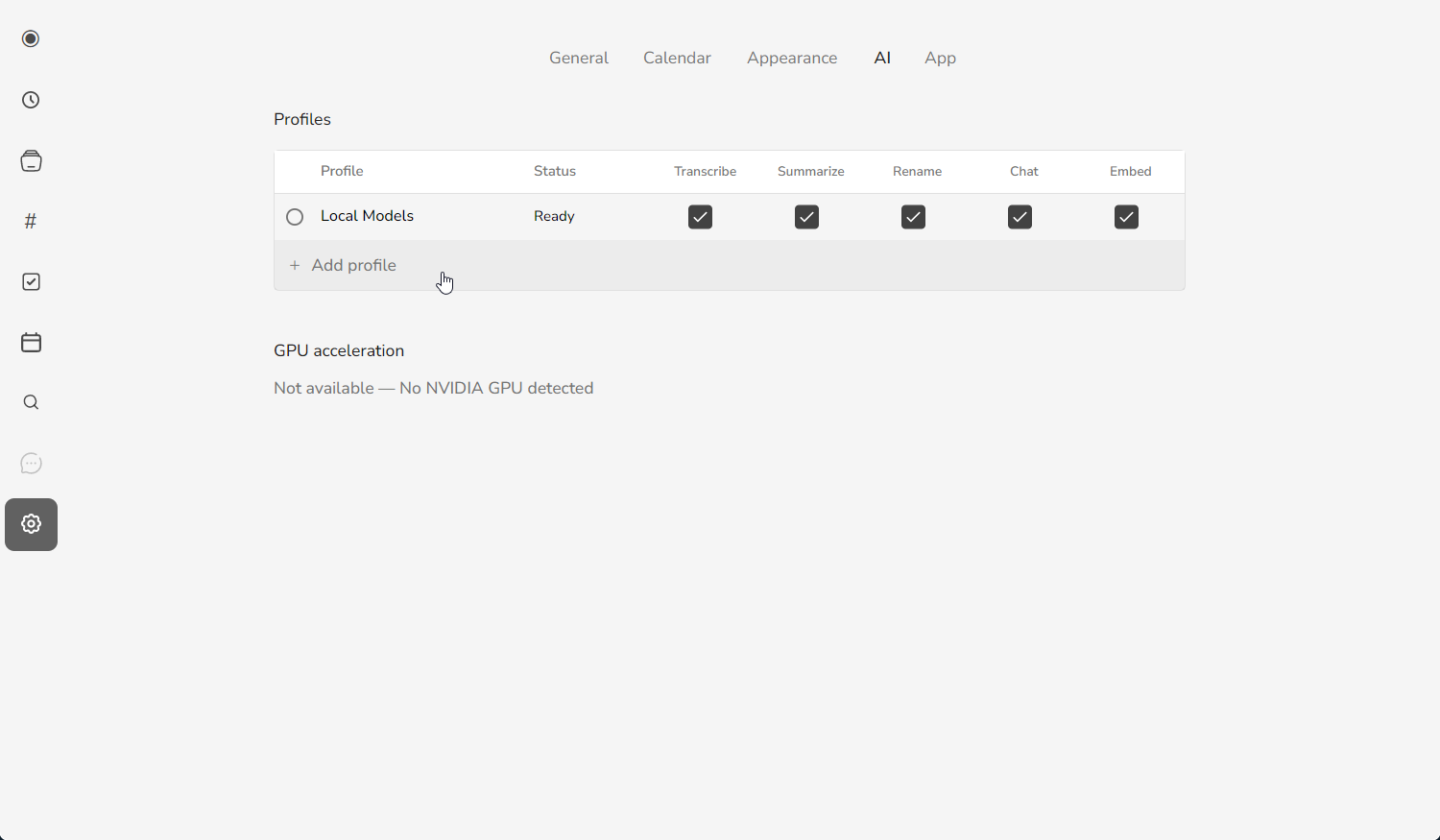Switch to the Calendar settings tab
The width and height of the screenshot is (1440, 840).
click(677, 58)
